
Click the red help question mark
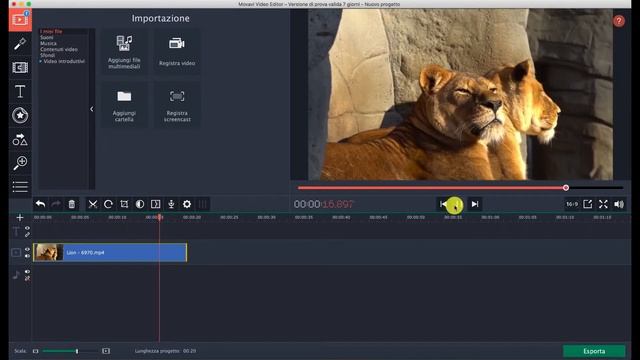tap(619, 21)
